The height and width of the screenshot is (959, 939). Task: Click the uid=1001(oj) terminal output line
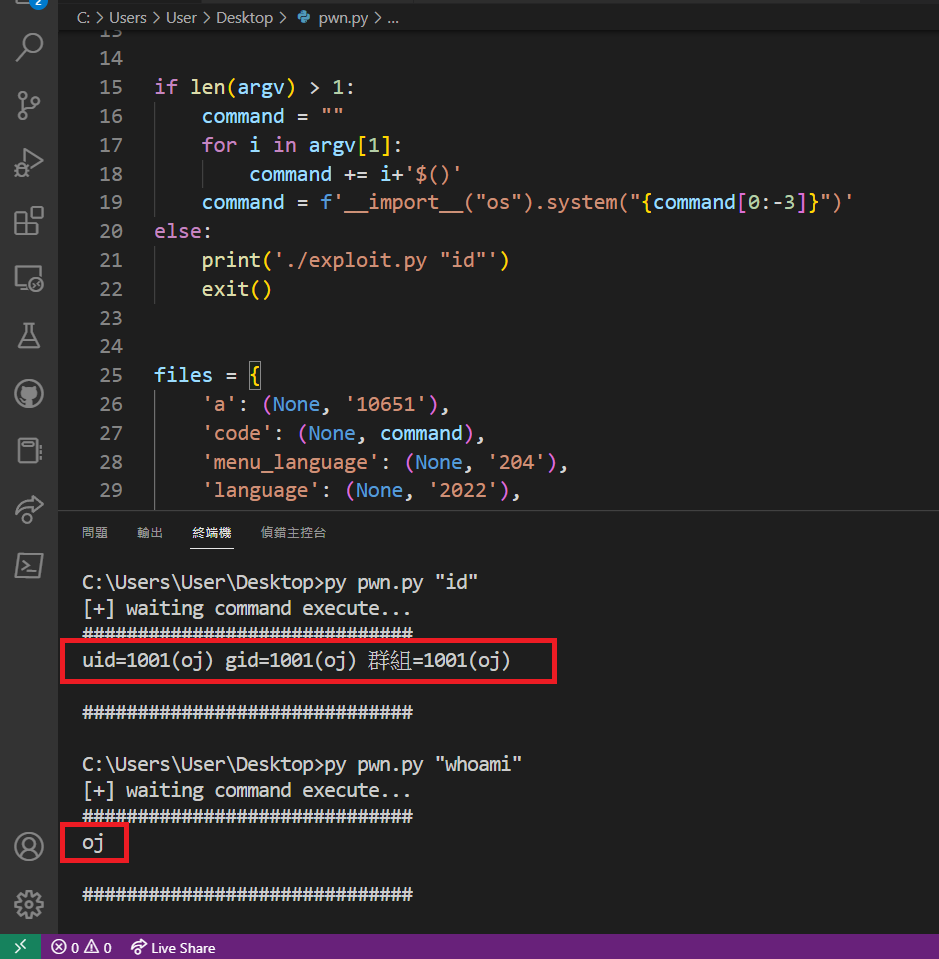pos(297,661)
